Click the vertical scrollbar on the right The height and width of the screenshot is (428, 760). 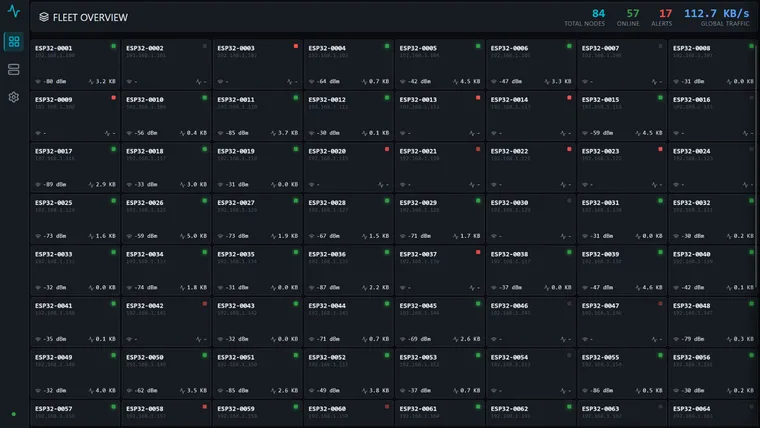(757, 165)
